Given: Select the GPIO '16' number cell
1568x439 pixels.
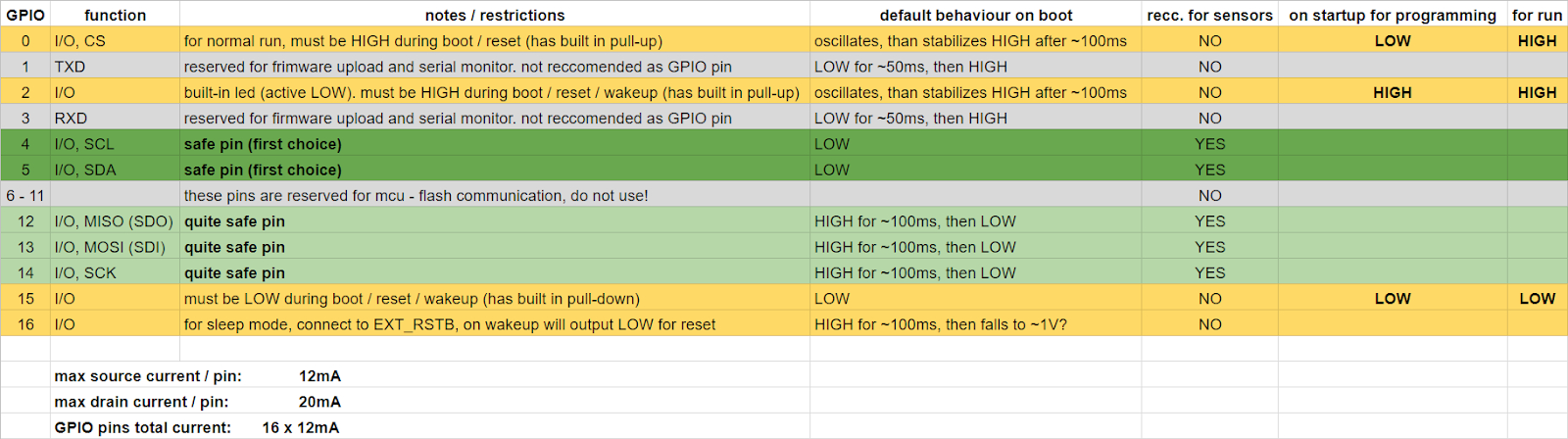Looking at the screenshot, I should [25, 324].
